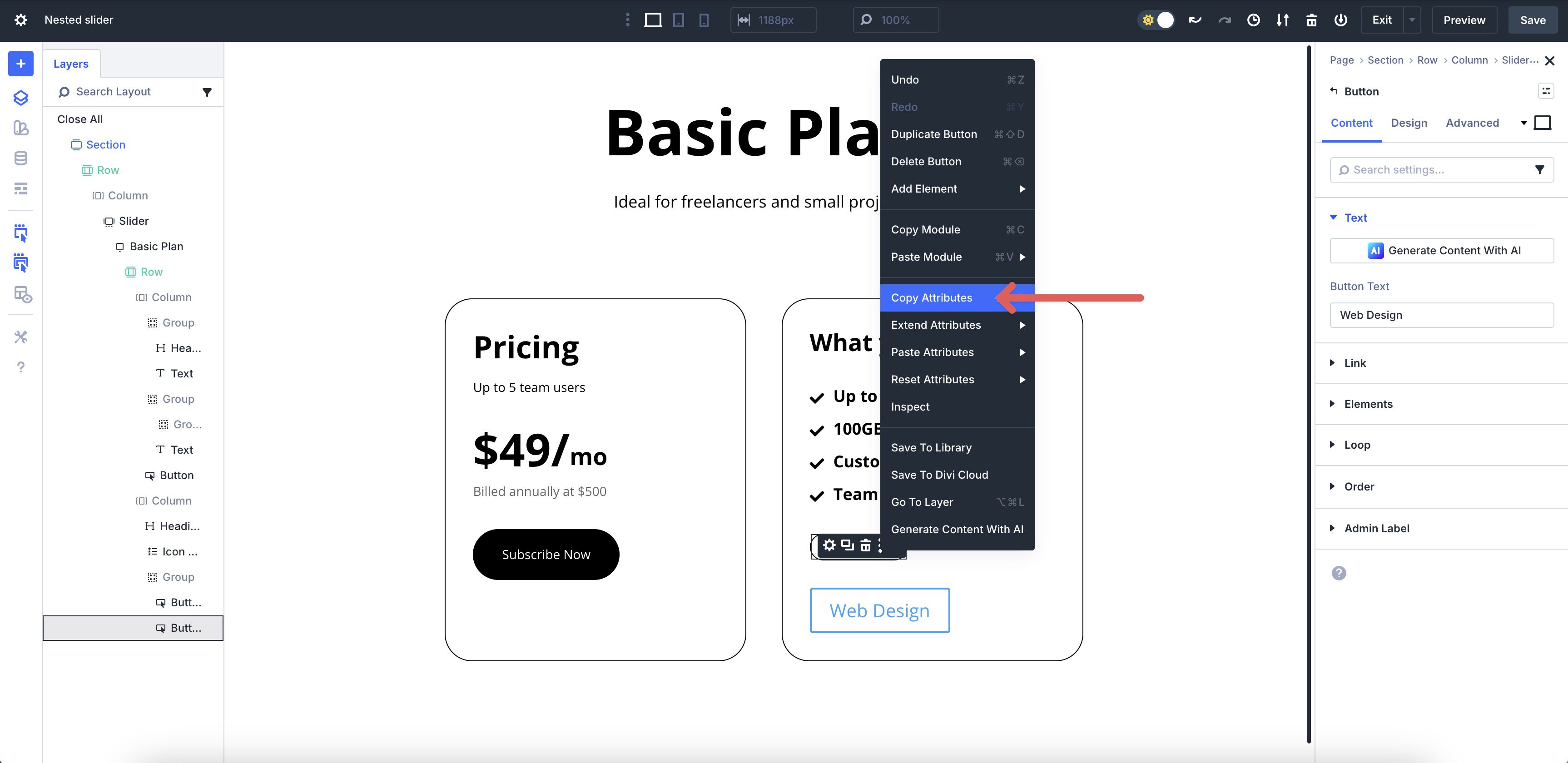
Task: Switch to the Design tab
Action: [1409, 123]
